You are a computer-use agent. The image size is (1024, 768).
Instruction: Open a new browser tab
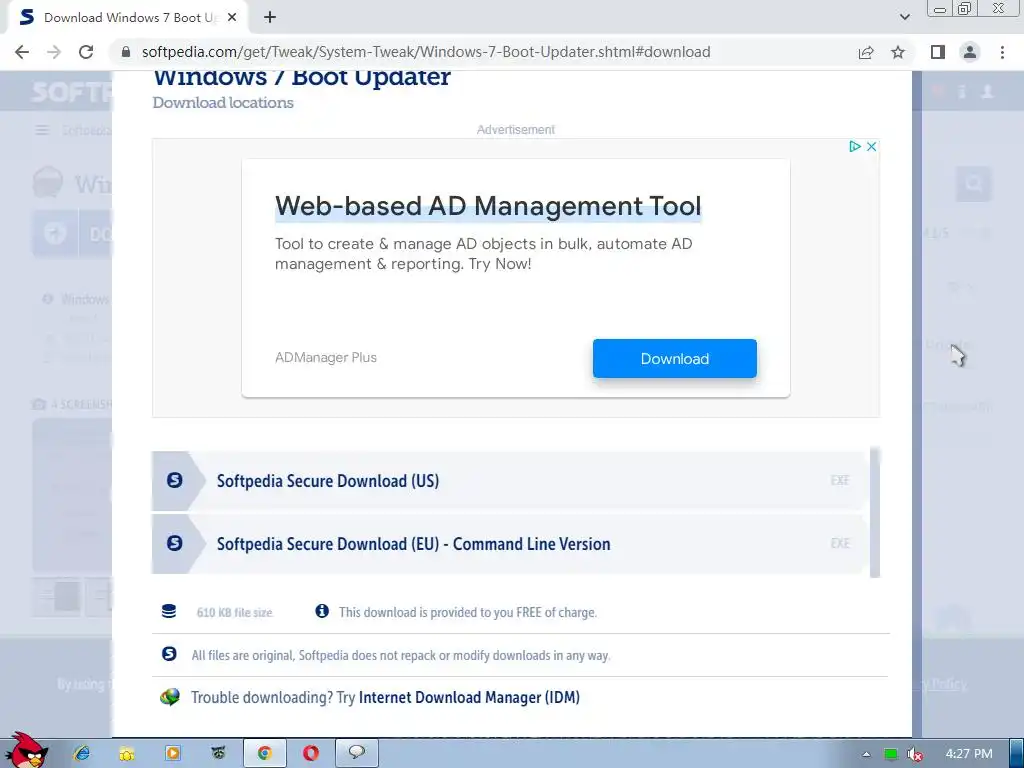pyautogui.click(x=270, y=18)
